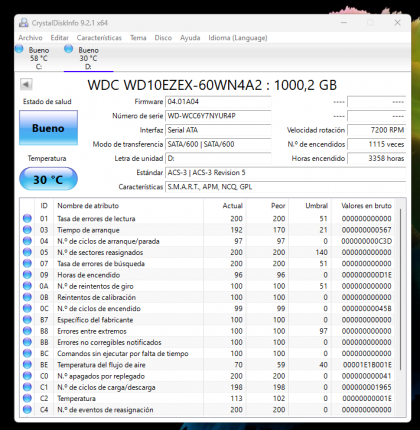Click status circle for attribute C0

coord(27,376)
